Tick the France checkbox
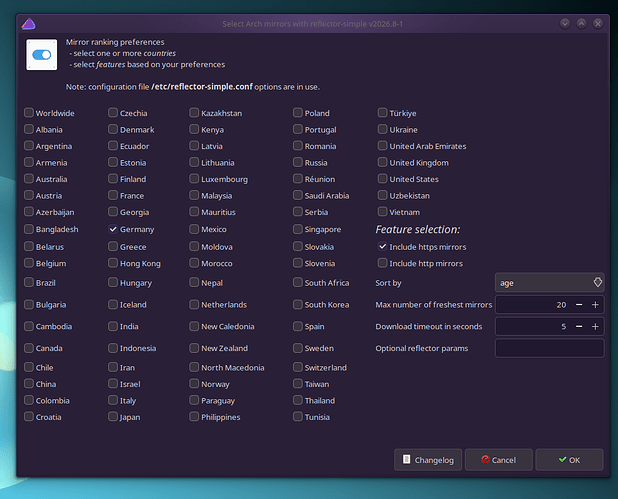 113,196
